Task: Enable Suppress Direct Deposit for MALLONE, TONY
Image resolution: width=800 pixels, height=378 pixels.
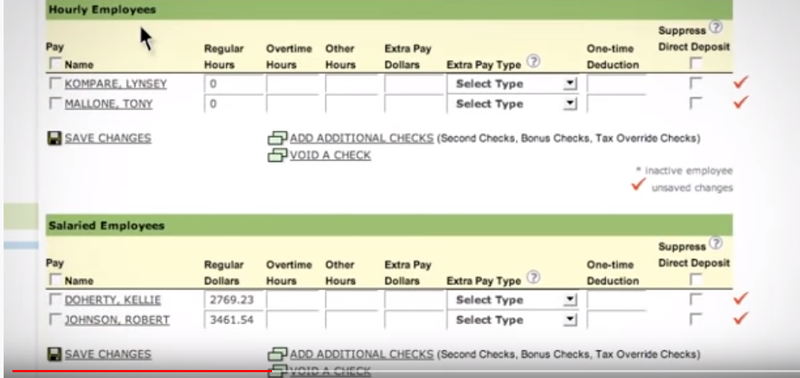Action: 695,103
